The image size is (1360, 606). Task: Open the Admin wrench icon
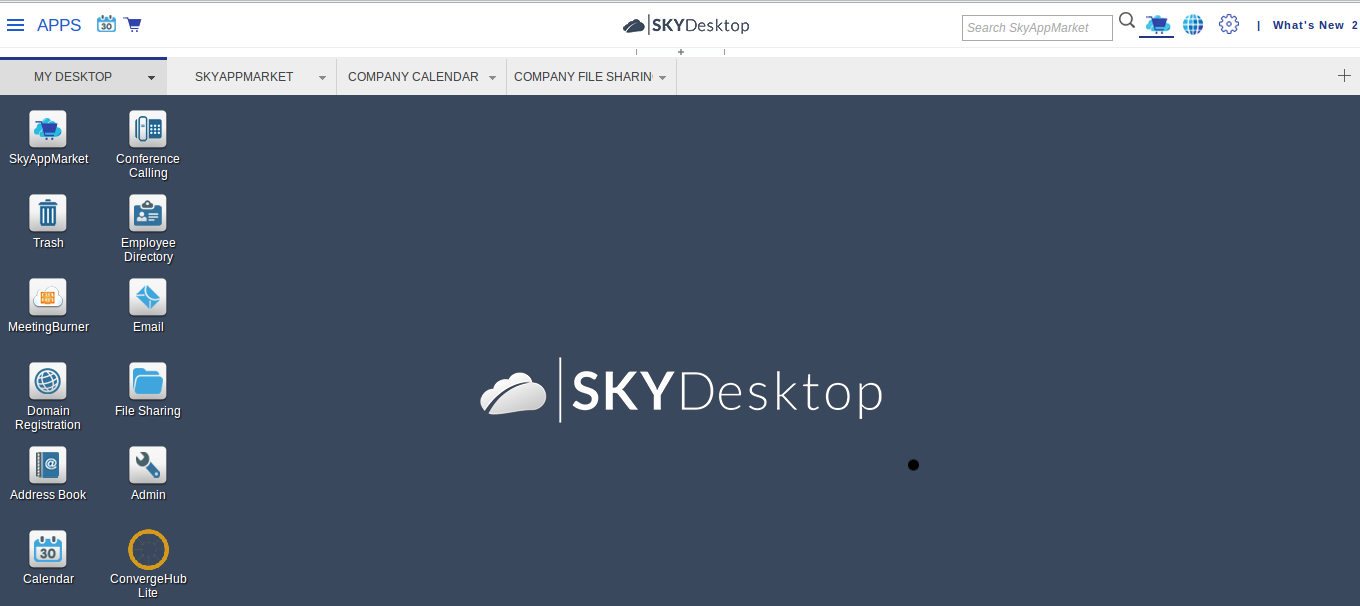pos(148,465)
